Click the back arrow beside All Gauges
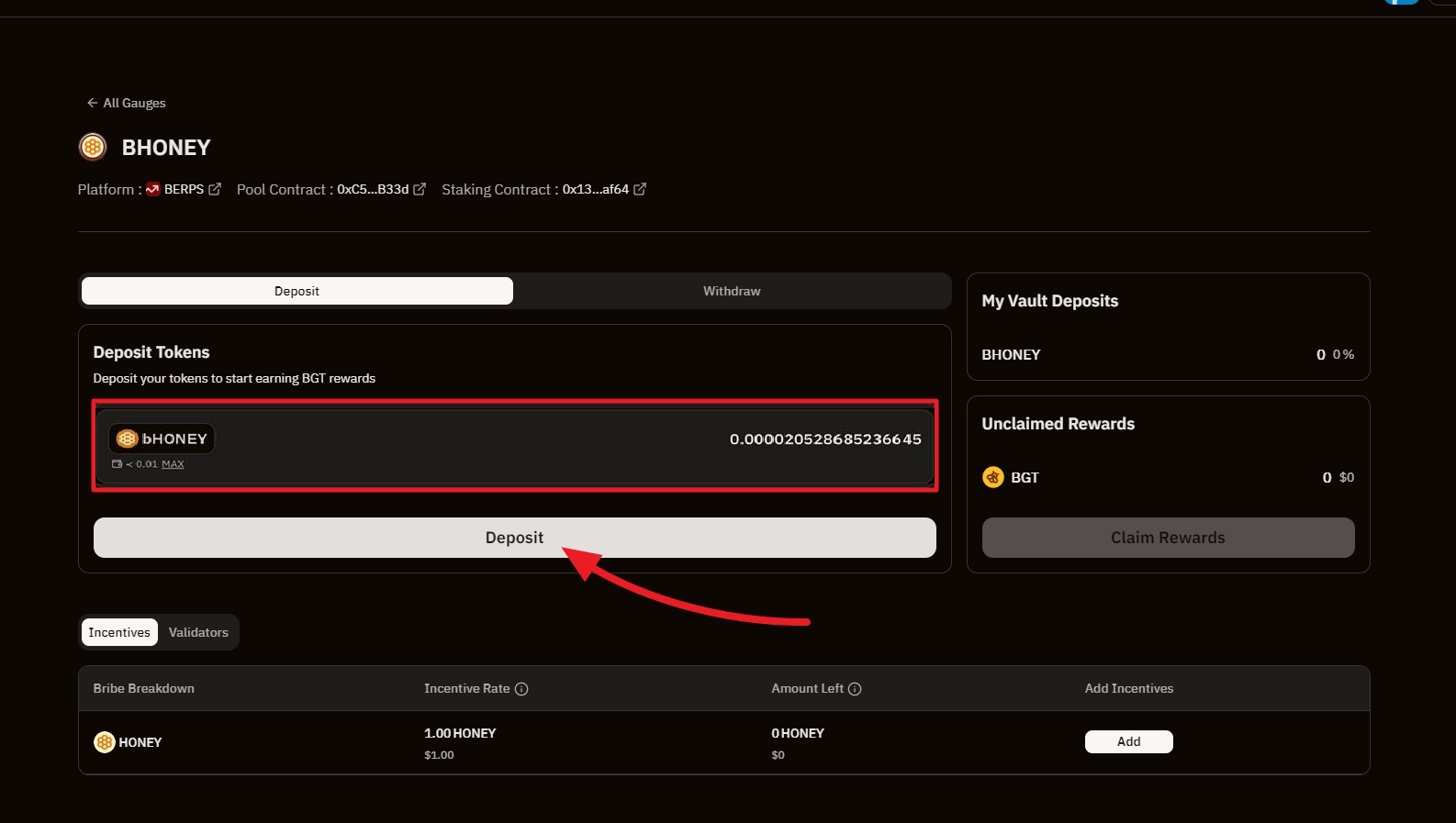This screenshot has height=823, width=1456. 92,103
